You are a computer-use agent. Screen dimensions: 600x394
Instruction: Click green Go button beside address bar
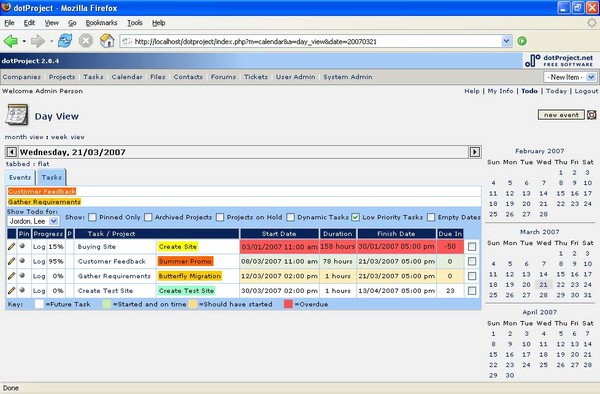tap(522, 41)
